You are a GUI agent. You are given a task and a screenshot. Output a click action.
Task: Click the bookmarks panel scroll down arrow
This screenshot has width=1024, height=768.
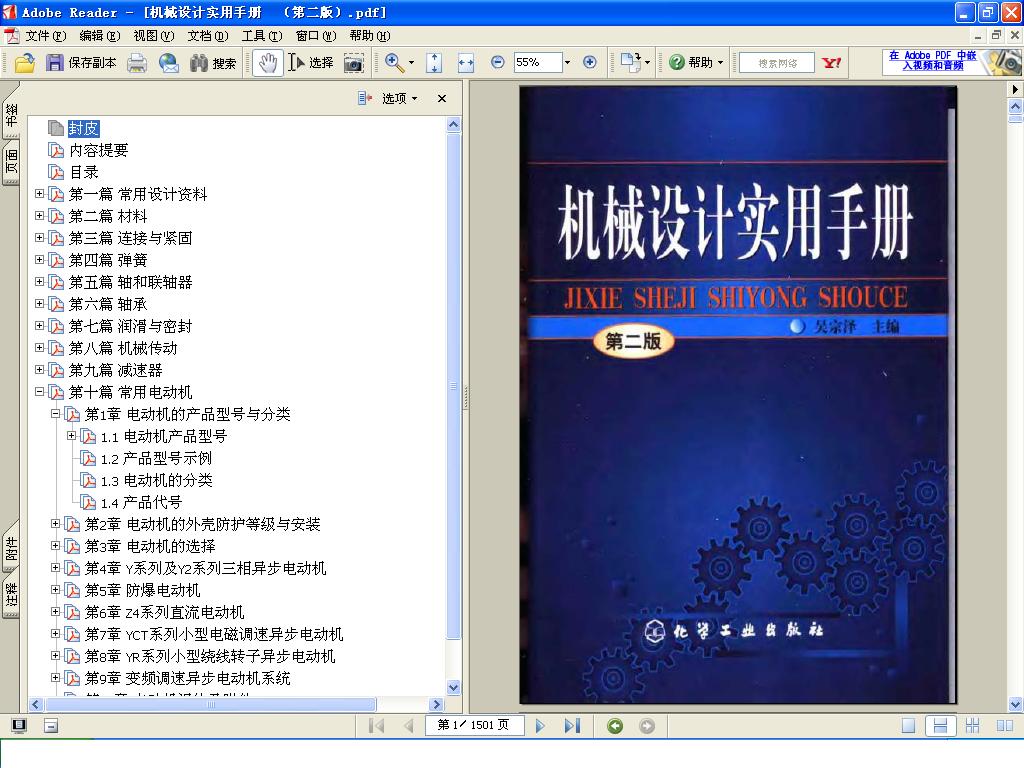[x=454, y=687]
